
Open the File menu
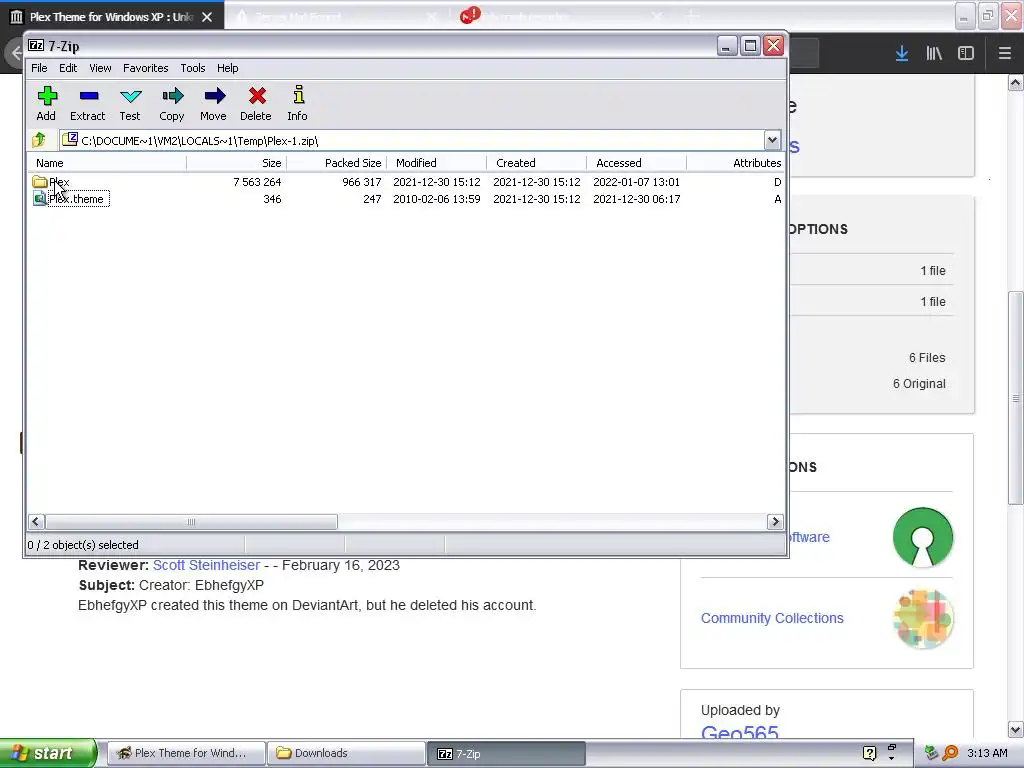pos(39,68)
